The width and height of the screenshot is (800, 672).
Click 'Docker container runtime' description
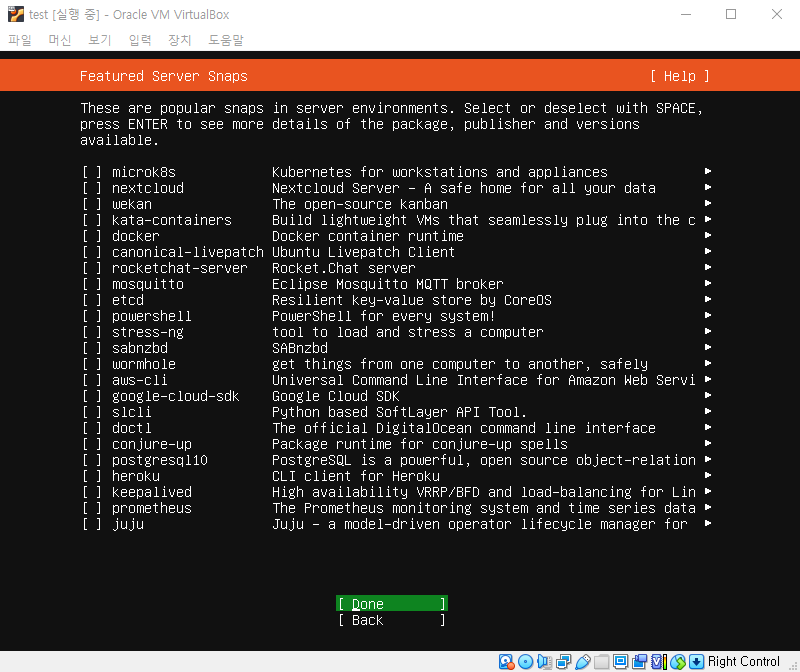tap(368, 236)
